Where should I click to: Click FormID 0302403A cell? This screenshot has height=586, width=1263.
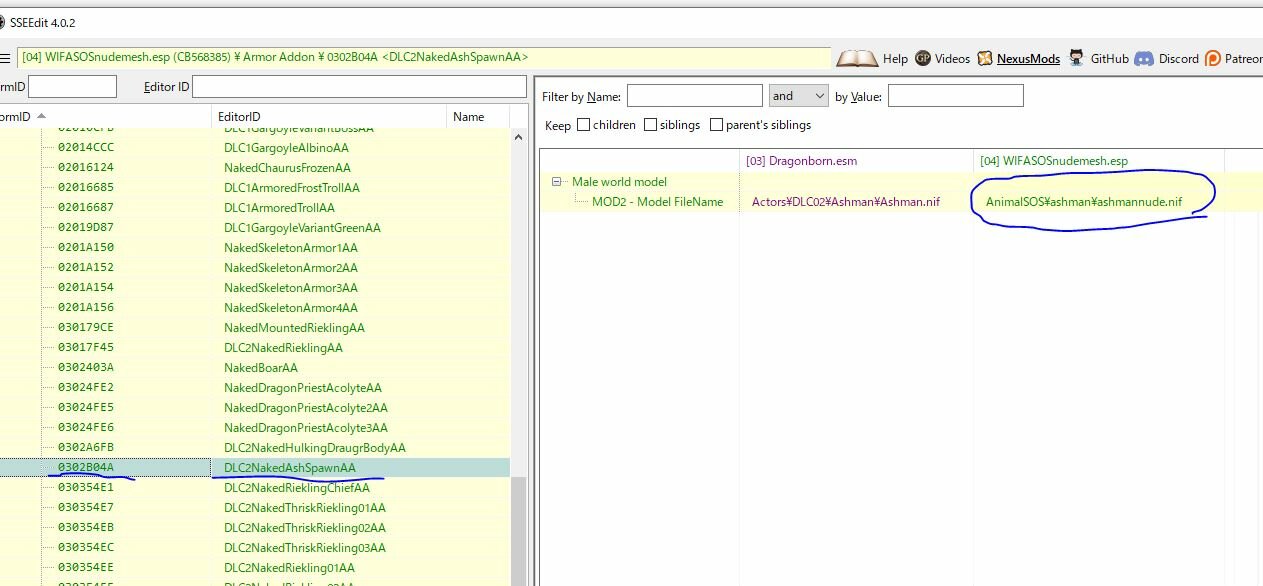[86, 368]
